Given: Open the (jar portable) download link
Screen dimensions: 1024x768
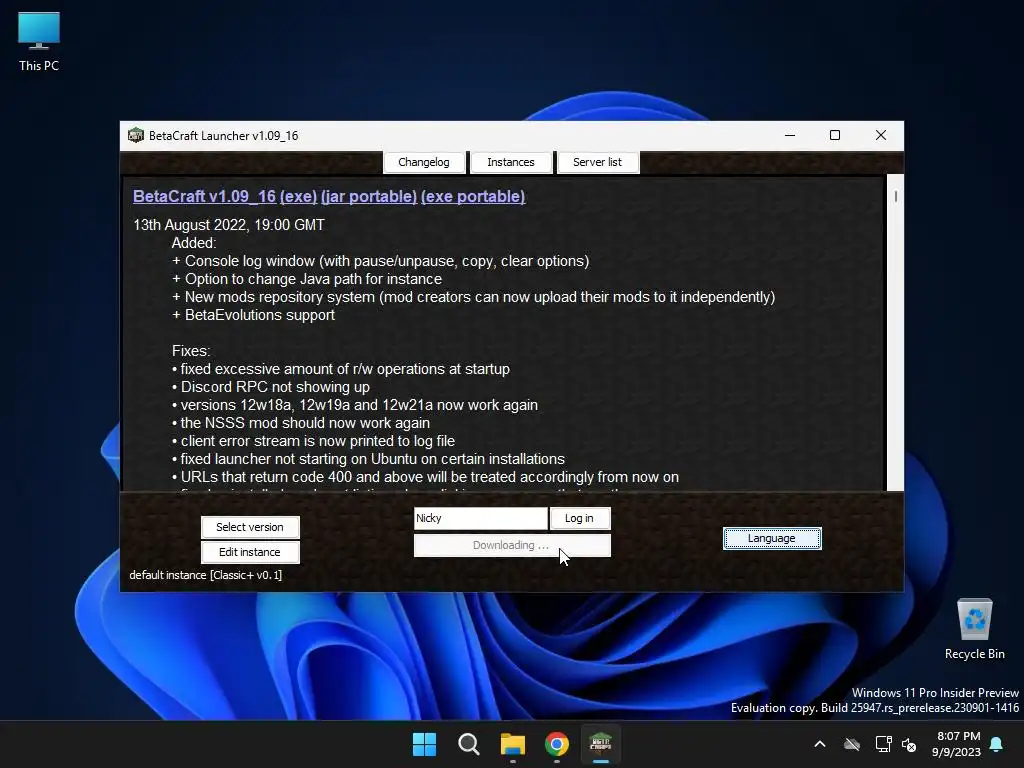Looking at the screenshot, I should (369, 197).
